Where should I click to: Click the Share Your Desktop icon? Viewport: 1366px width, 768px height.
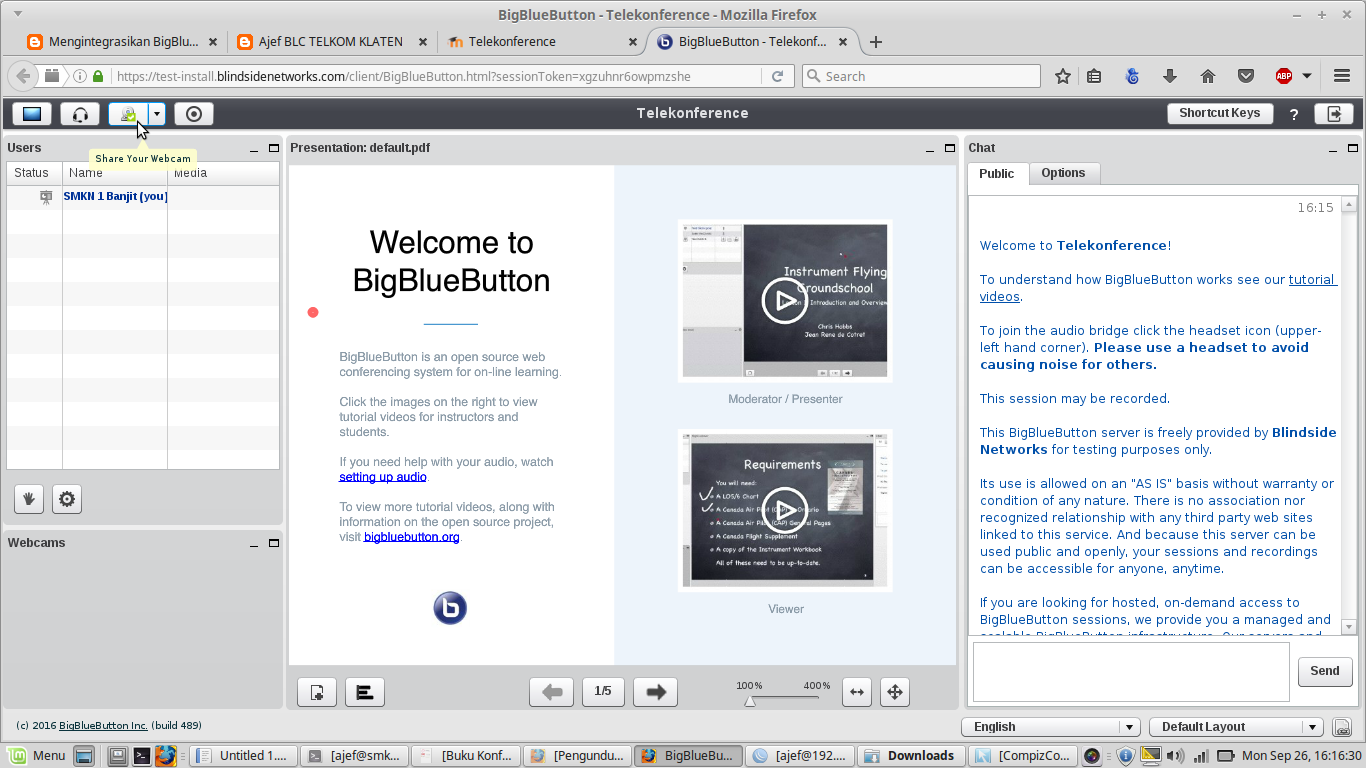coord(32,114)
